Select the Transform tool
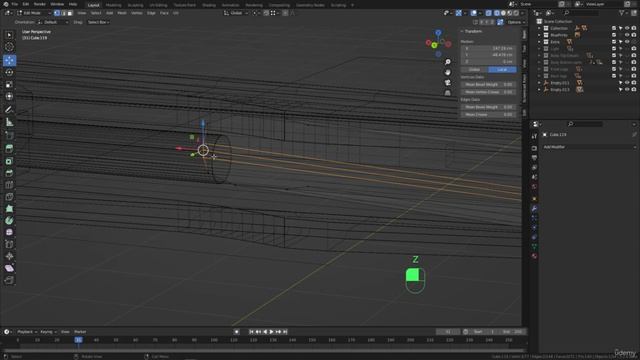 point(9,96)
